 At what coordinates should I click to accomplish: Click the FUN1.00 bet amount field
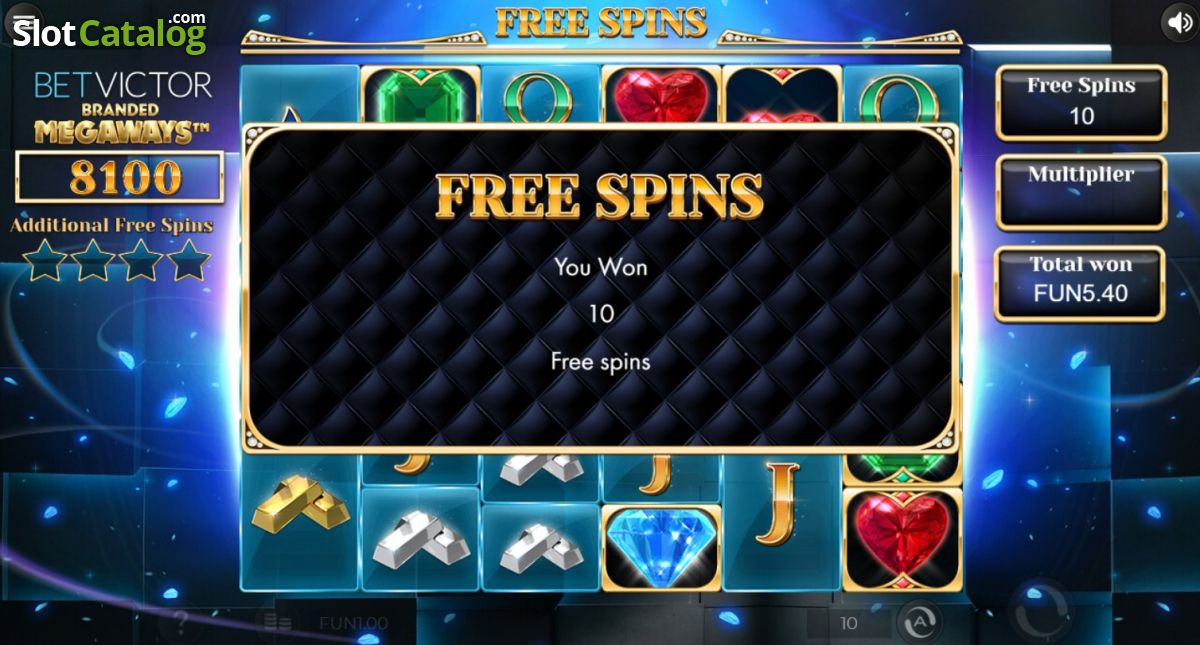[353, 623]
